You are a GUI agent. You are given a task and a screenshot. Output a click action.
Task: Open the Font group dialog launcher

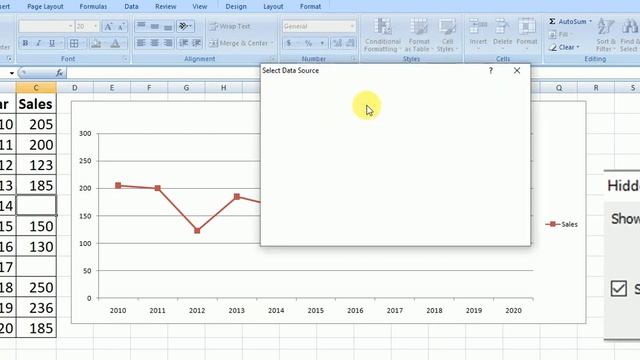[x=125, y=59]
